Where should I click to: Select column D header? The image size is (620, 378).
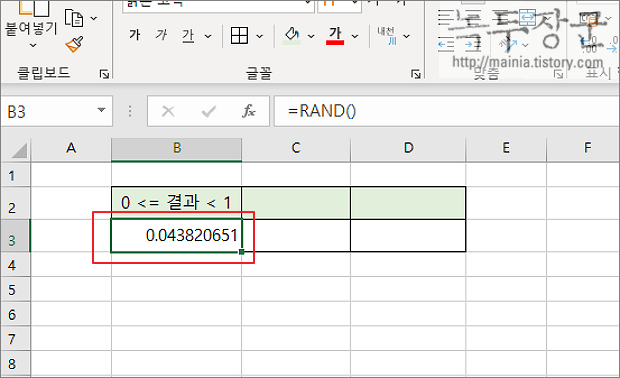click(x=408, y=149)
